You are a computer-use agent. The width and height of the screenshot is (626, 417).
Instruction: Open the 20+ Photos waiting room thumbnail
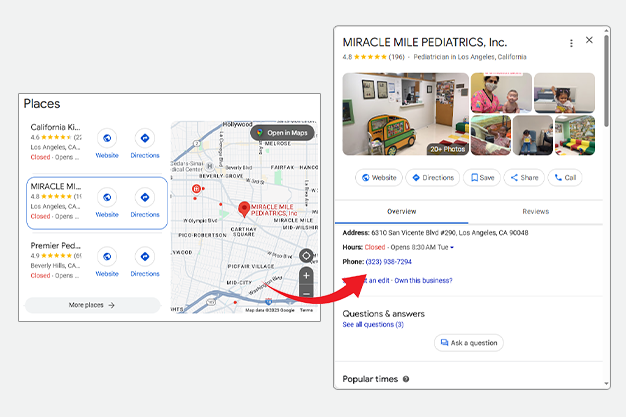[406, 114]
